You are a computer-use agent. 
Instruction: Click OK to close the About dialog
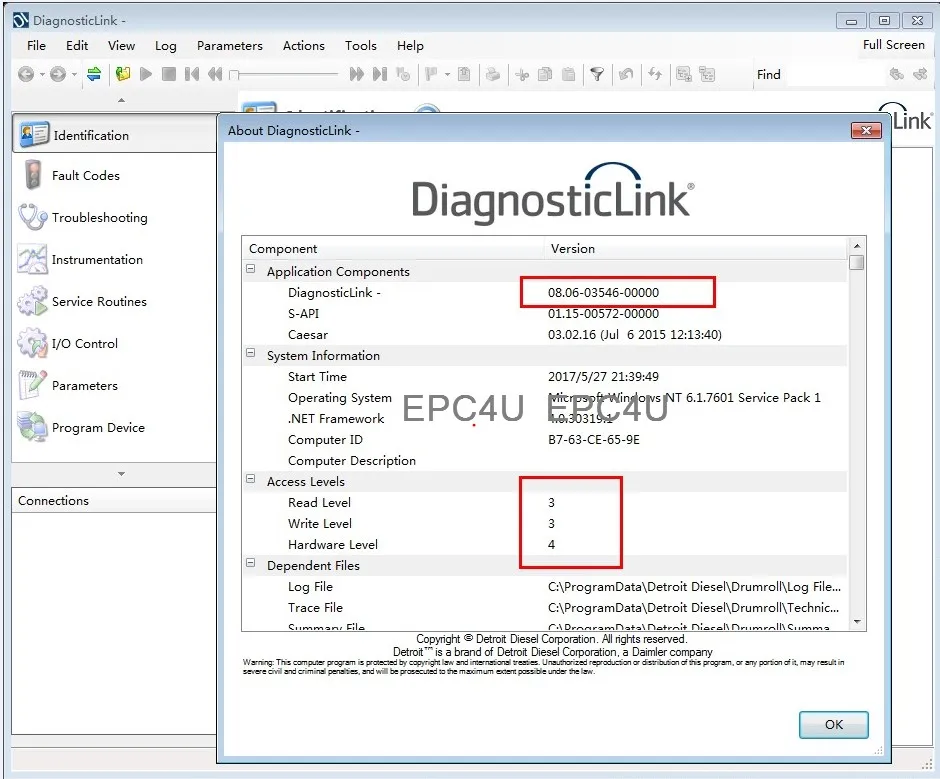tap(833, 724)
